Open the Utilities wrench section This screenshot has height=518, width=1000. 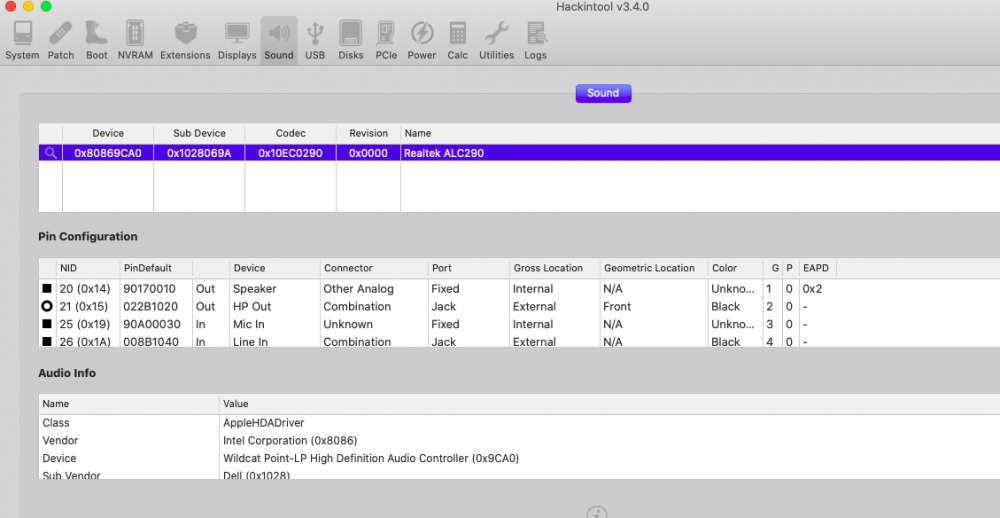coord(496,40)
